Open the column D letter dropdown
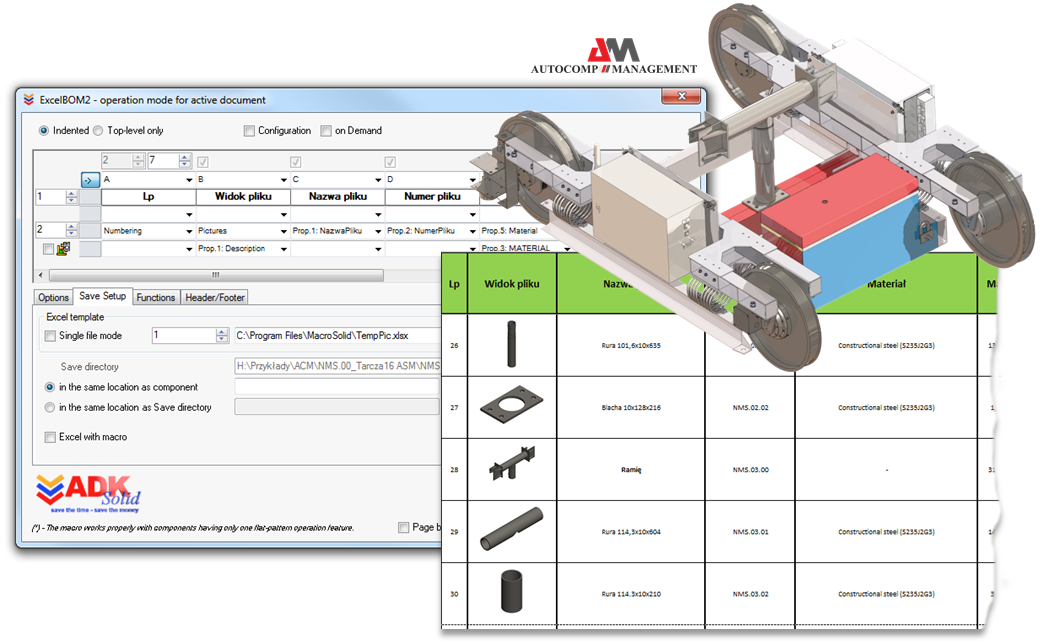Screen dimensions: 1041x644 [x=473, y=180]
